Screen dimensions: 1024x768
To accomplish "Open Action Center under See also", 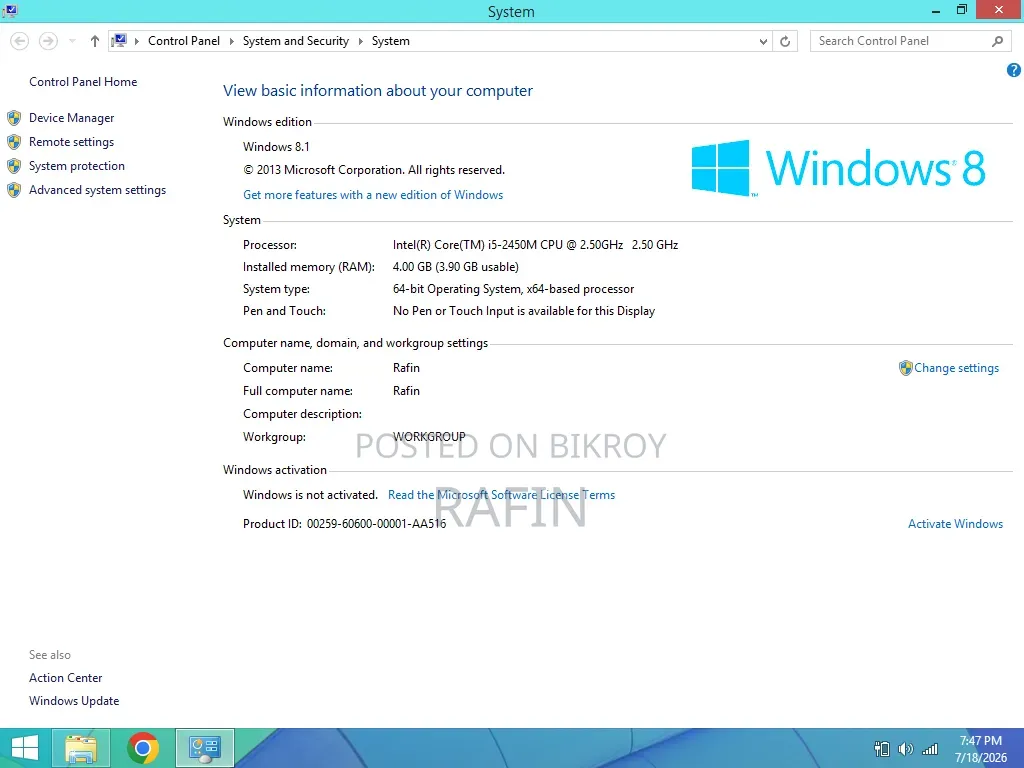I will (65, 678).
